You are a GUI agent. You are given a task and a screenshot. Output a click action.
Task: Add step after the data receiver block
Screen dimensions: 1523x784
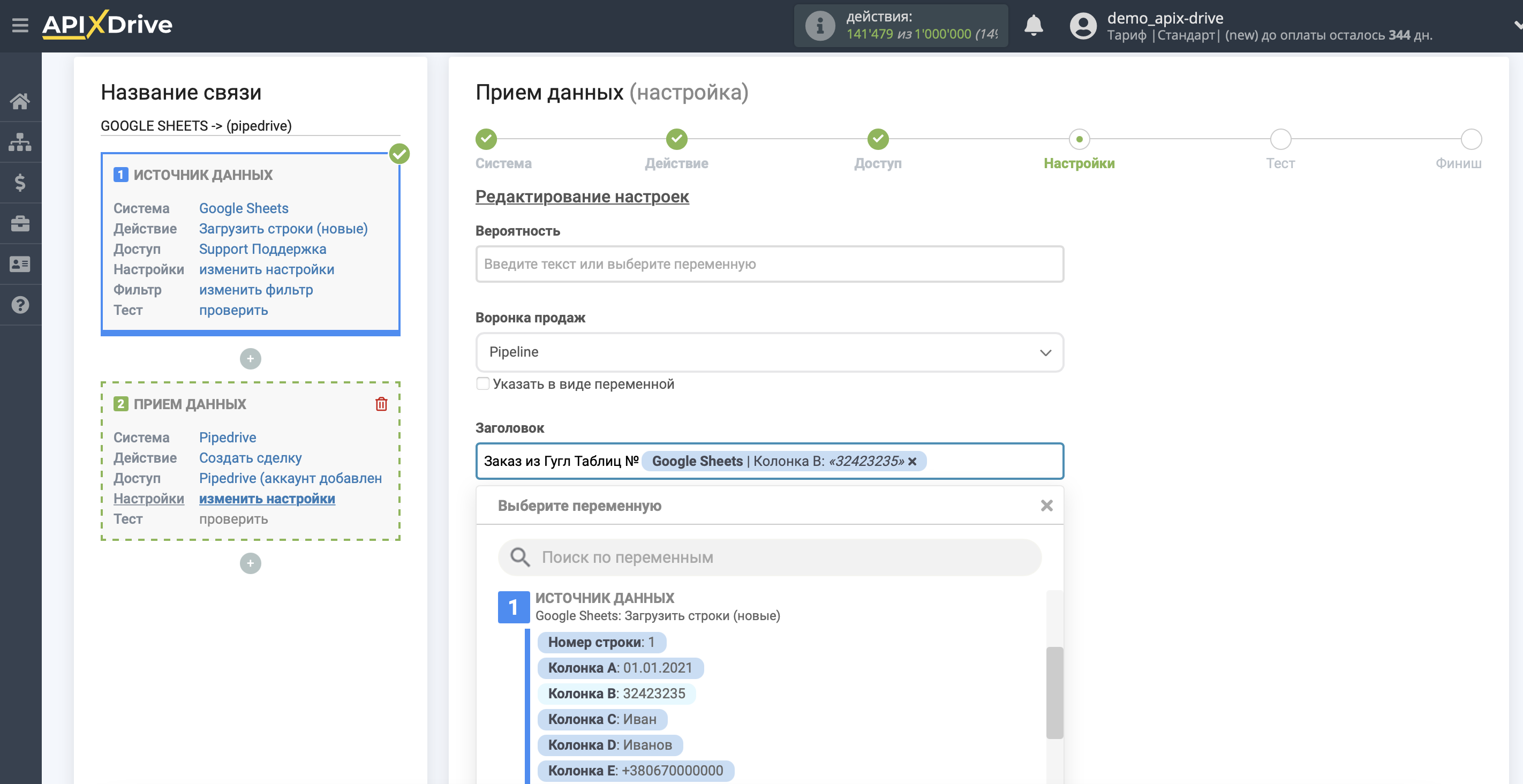[250, 563]
